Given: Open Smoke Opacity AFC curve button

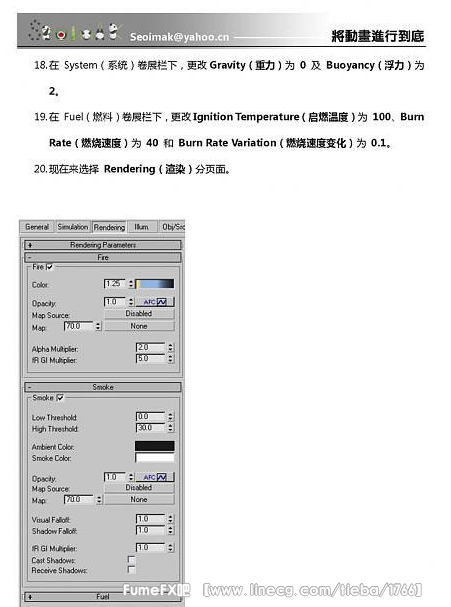Looking at the screenshot, I should point(155,477).
